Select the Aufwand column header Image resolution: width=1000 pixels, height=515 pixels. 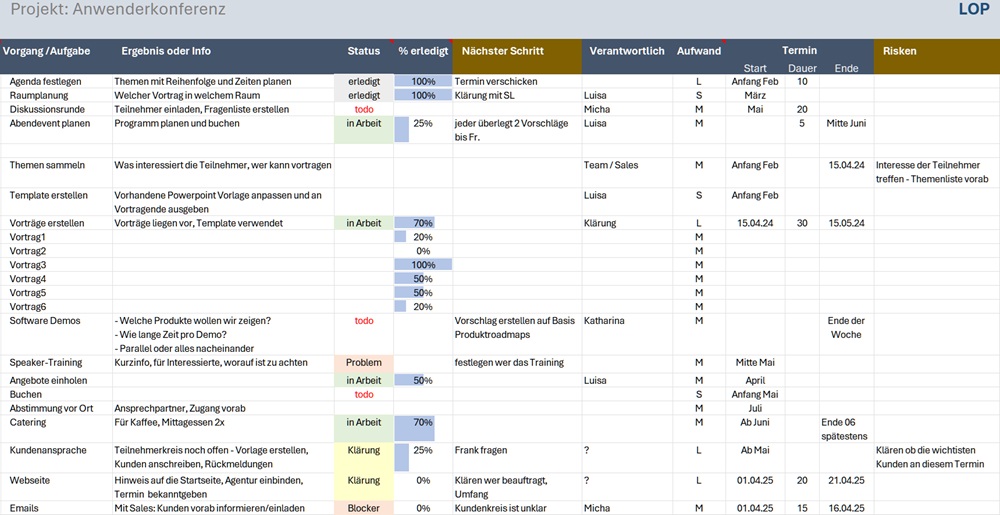(699, 51)
